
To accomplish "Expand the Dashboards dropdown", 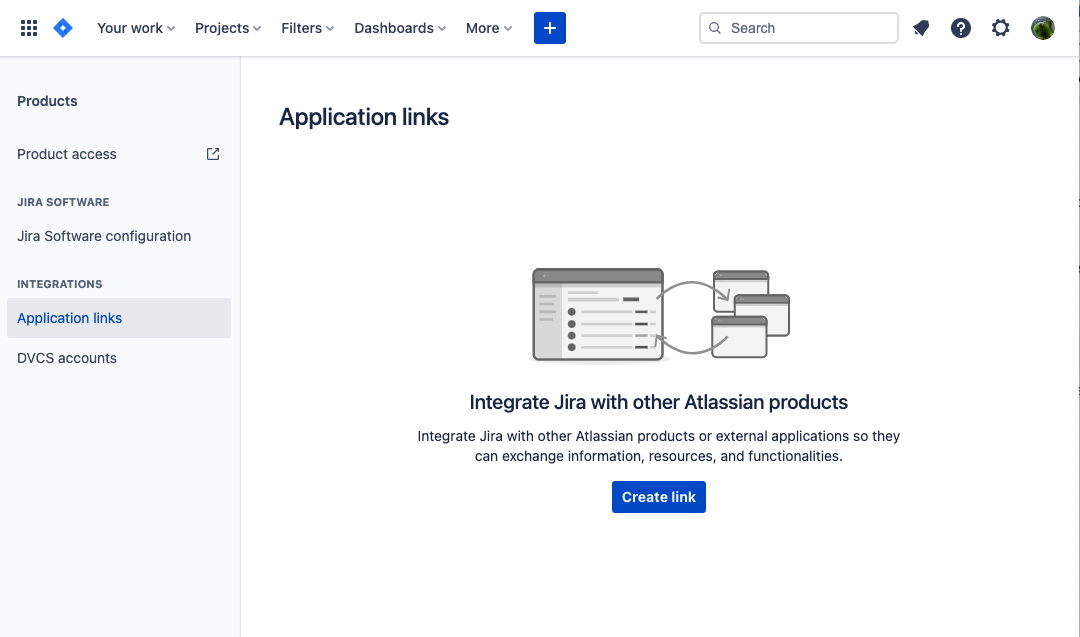I will click(x=399, y=27).
